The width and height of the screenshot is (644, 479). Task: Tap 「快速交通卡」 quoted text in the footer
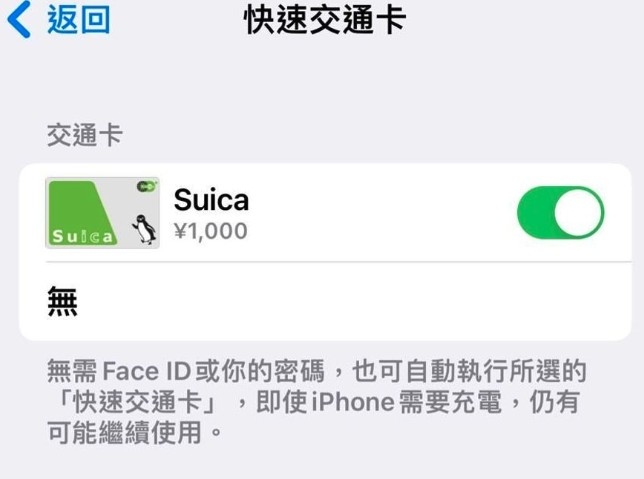pos(137,402)
